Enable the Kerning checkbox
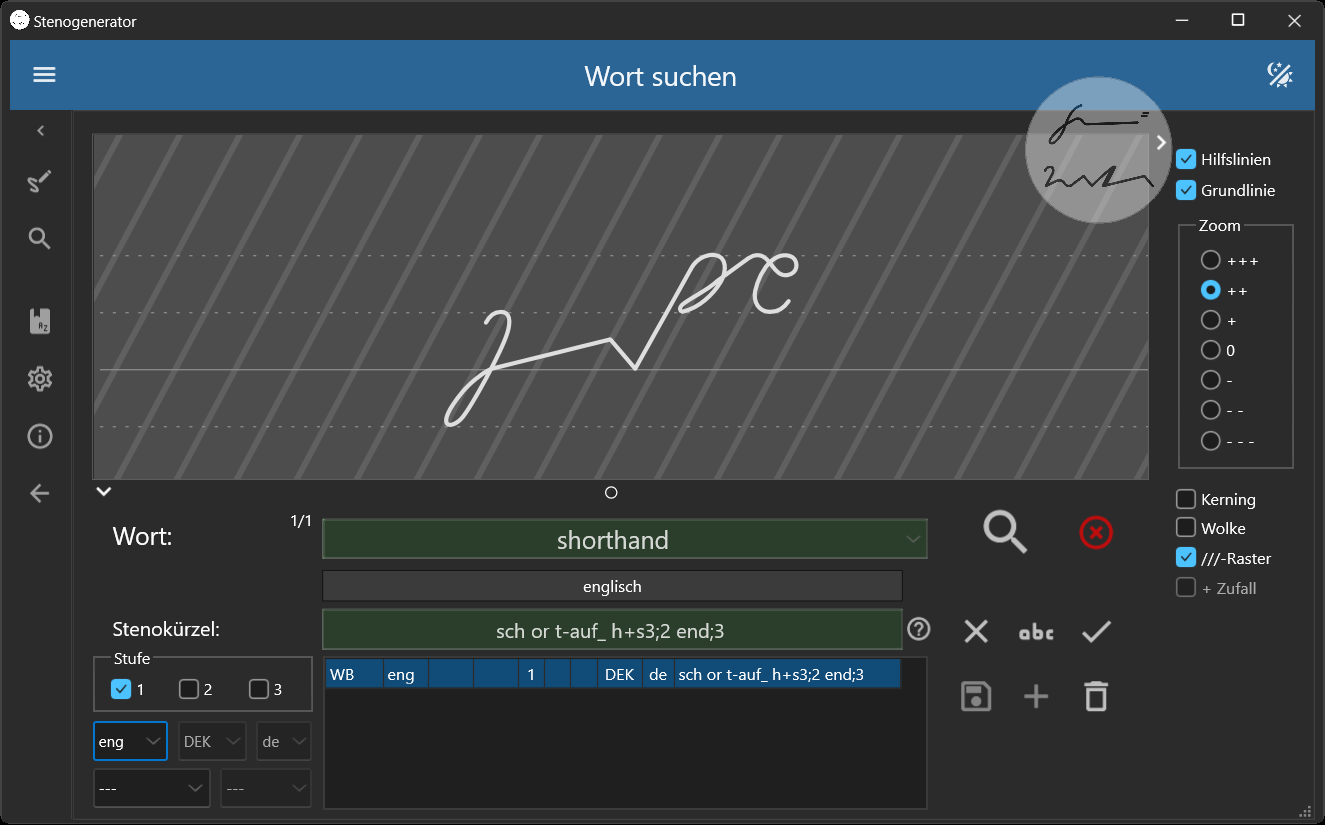This screenshot has width=1325, height=825. (x=1187, y=499)
